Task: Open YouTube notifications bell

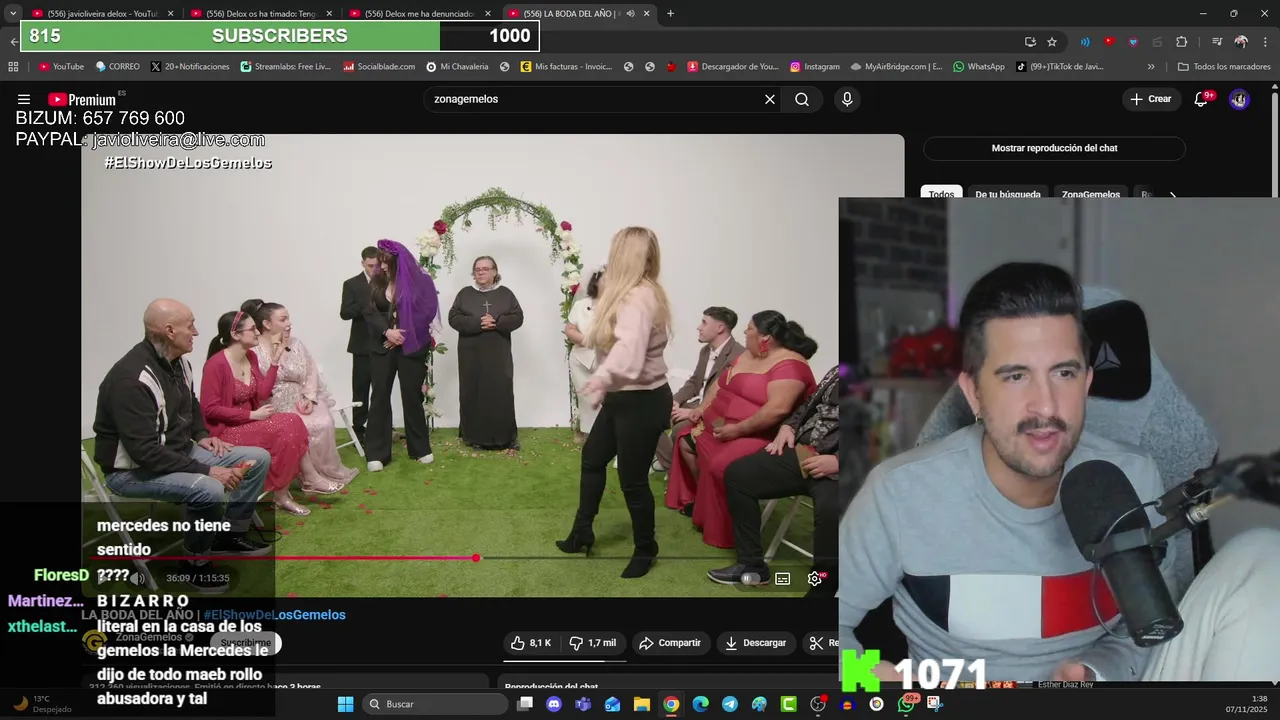Action: pyautogui.click(x=1201, y=99)
